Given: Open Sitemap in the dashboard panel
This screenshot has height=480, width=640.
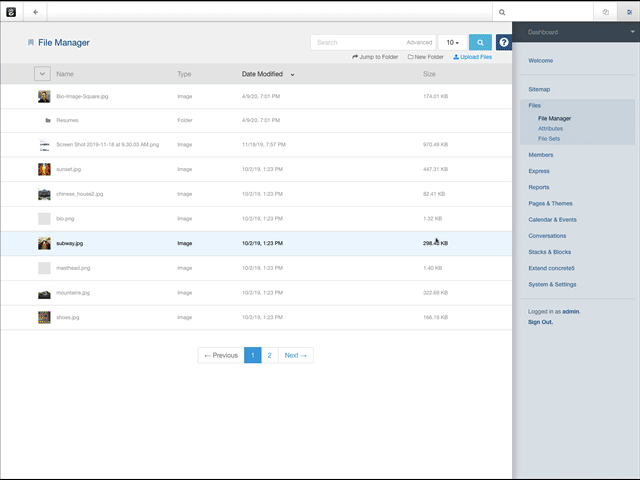Looking at the screenshot, I should tap(539, 89).
